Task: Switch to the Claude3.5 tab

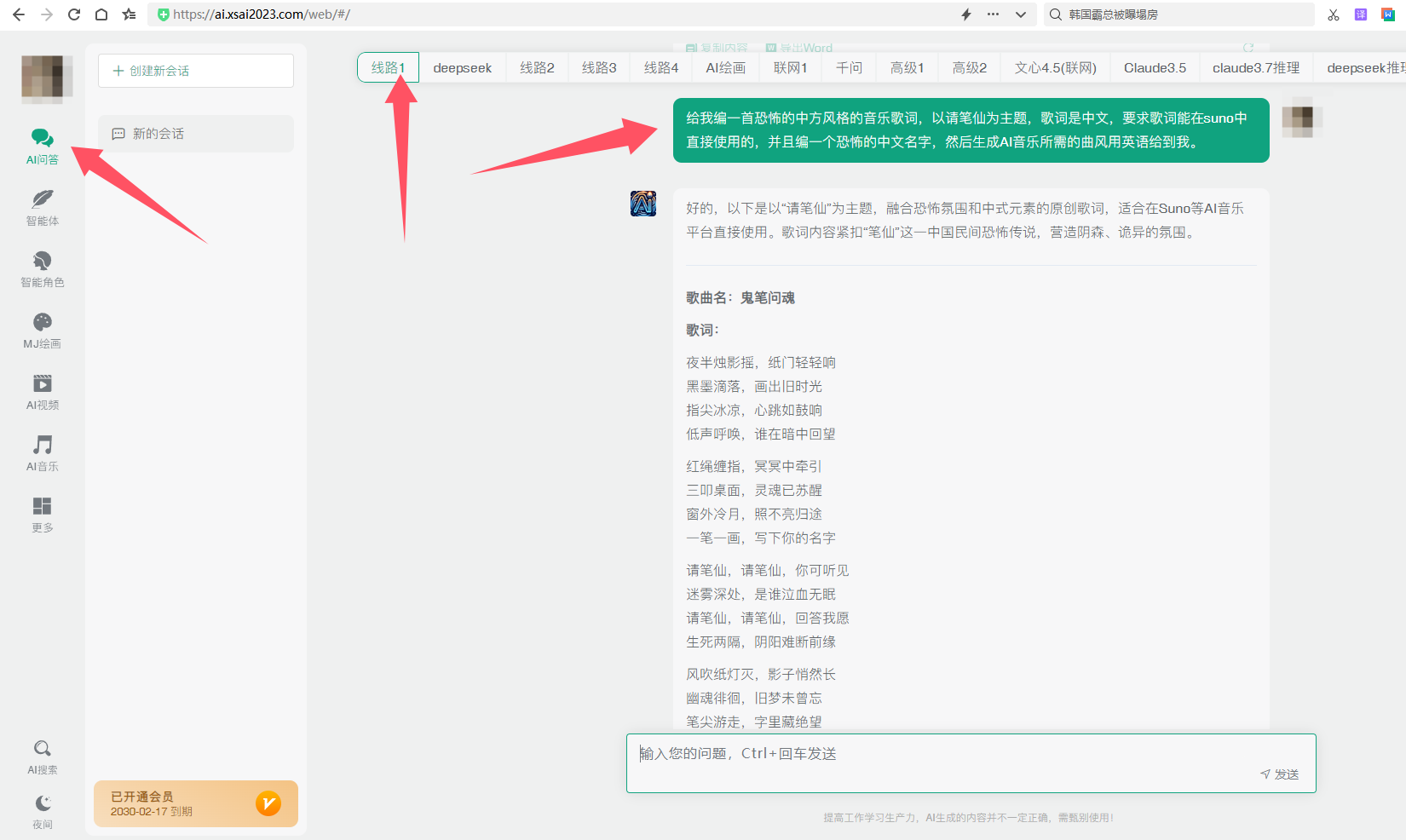Action: coord(1155,67)
